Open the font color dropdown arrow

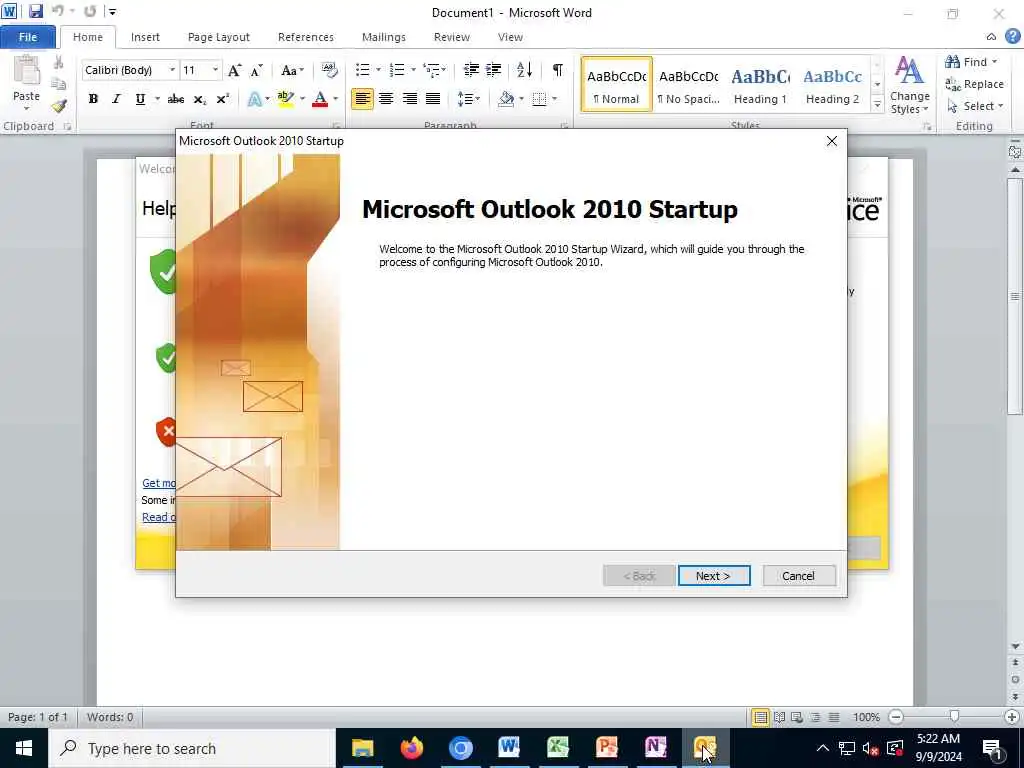point(336,99)
